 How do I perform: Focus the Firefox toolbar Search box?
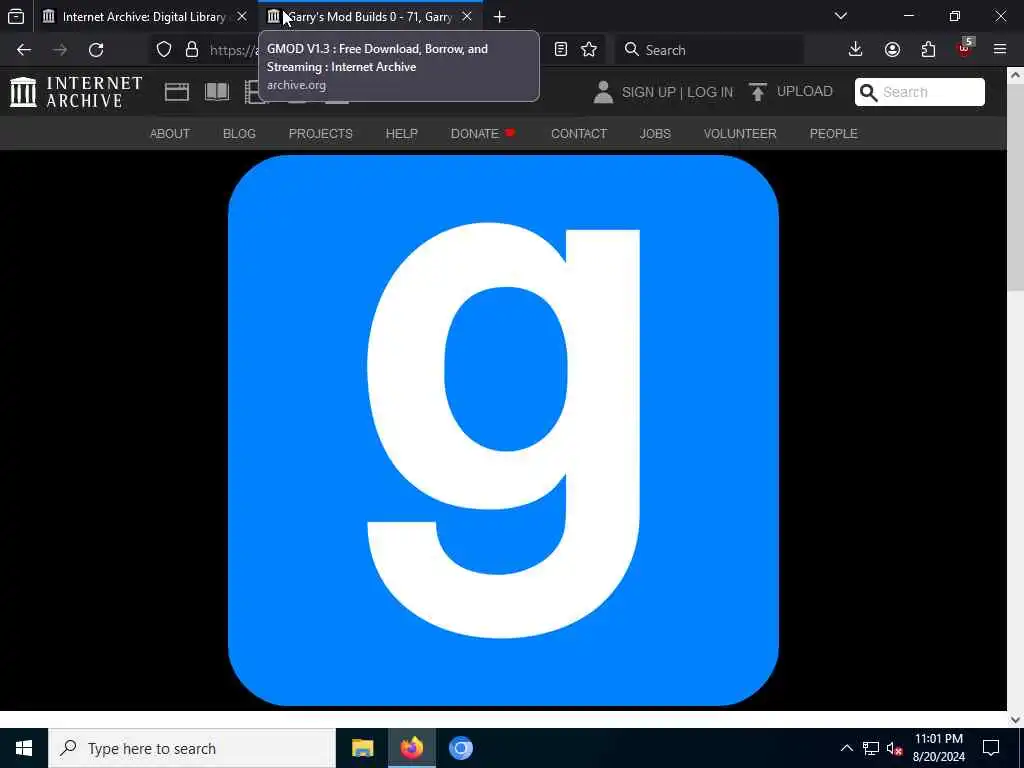coord(709,50)
